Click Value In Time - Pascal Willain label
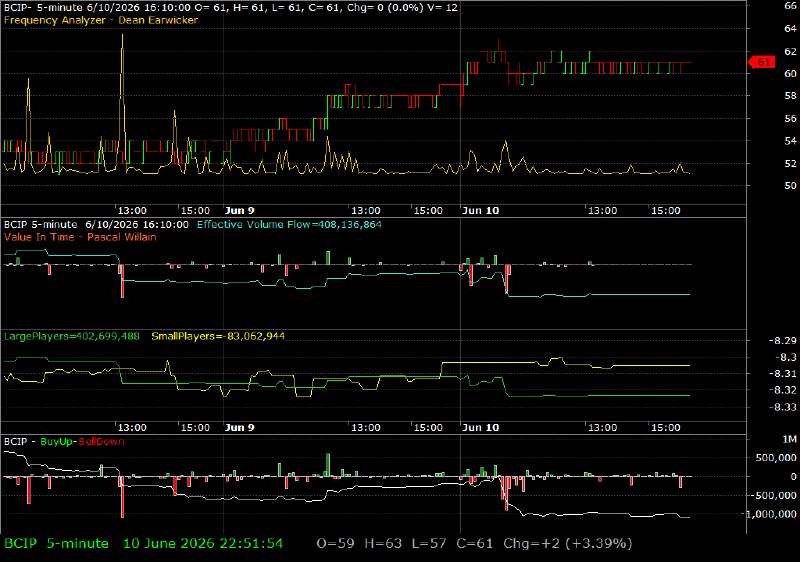 click(80, 237)
